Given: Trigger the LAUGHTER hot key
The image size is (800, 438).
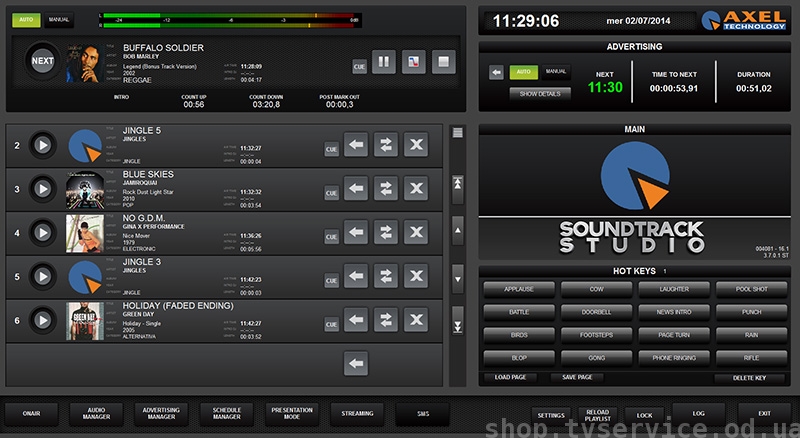Looking at the screenshot, I should [x=674, y=289].
